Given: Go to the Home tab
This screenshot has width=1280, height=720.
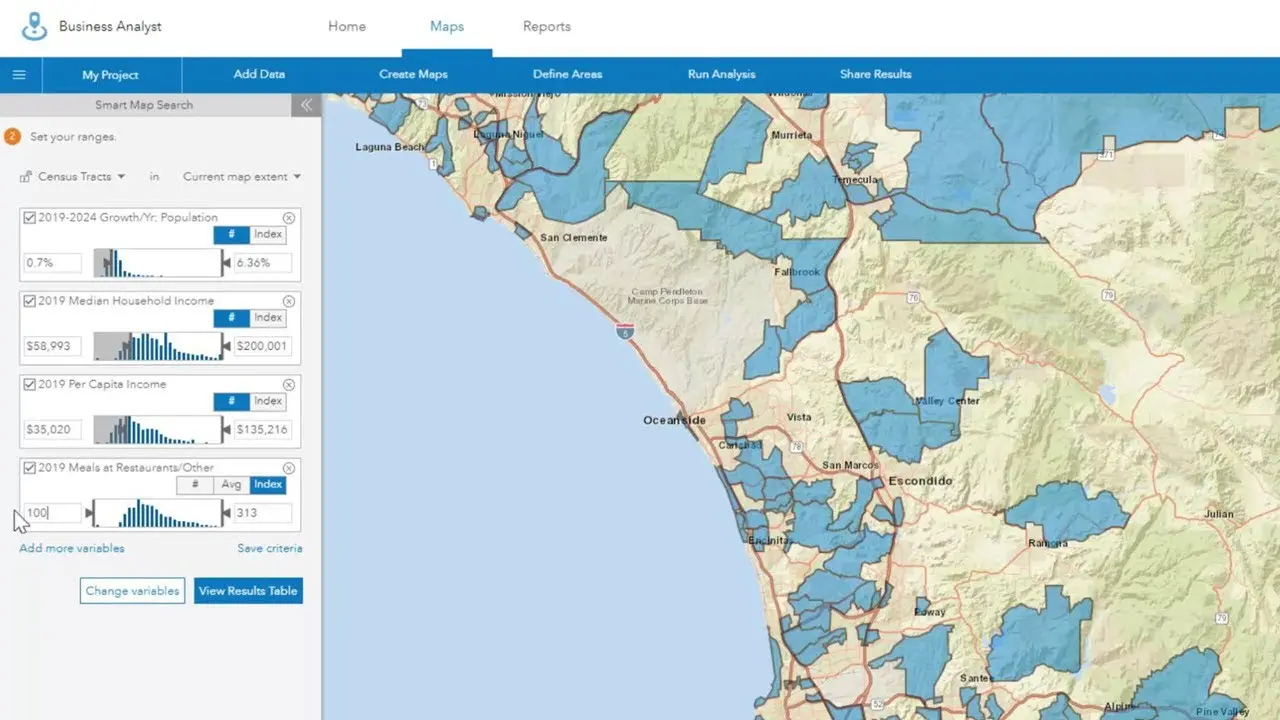Looking at the screenshot, I should click(347, 27).
